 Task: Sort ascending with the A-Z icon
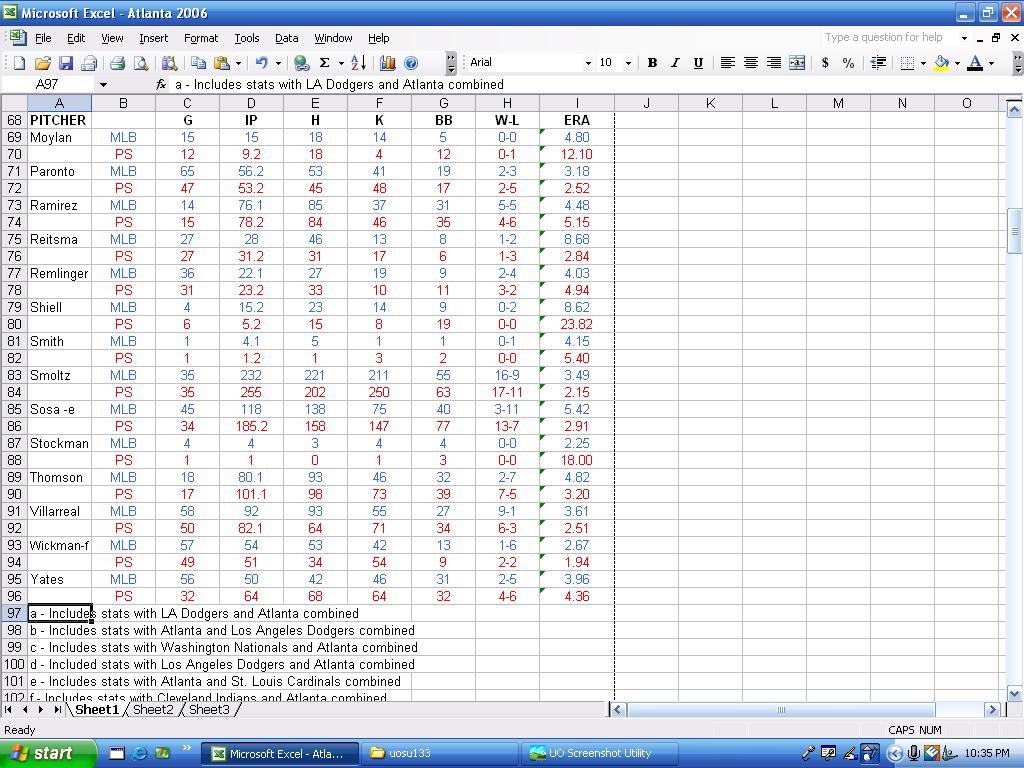pos(359,63)
